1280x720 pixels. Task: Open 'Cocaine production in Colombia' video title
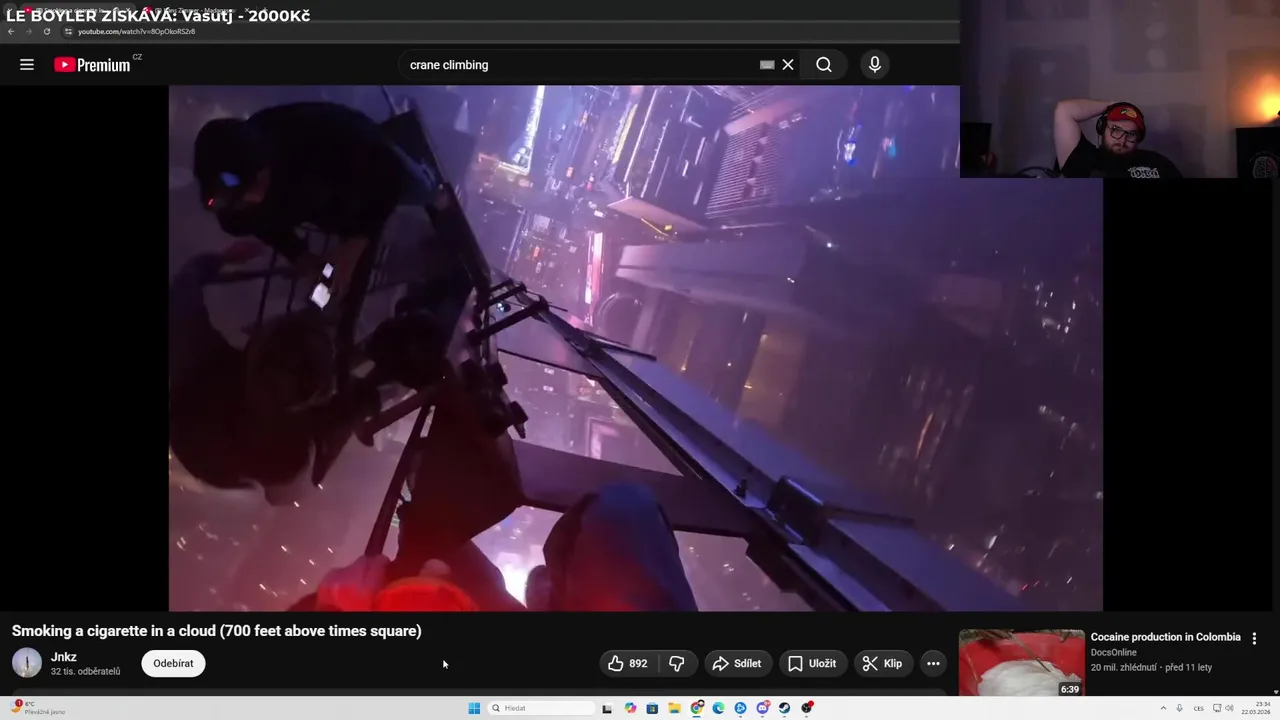point(1165,637)
